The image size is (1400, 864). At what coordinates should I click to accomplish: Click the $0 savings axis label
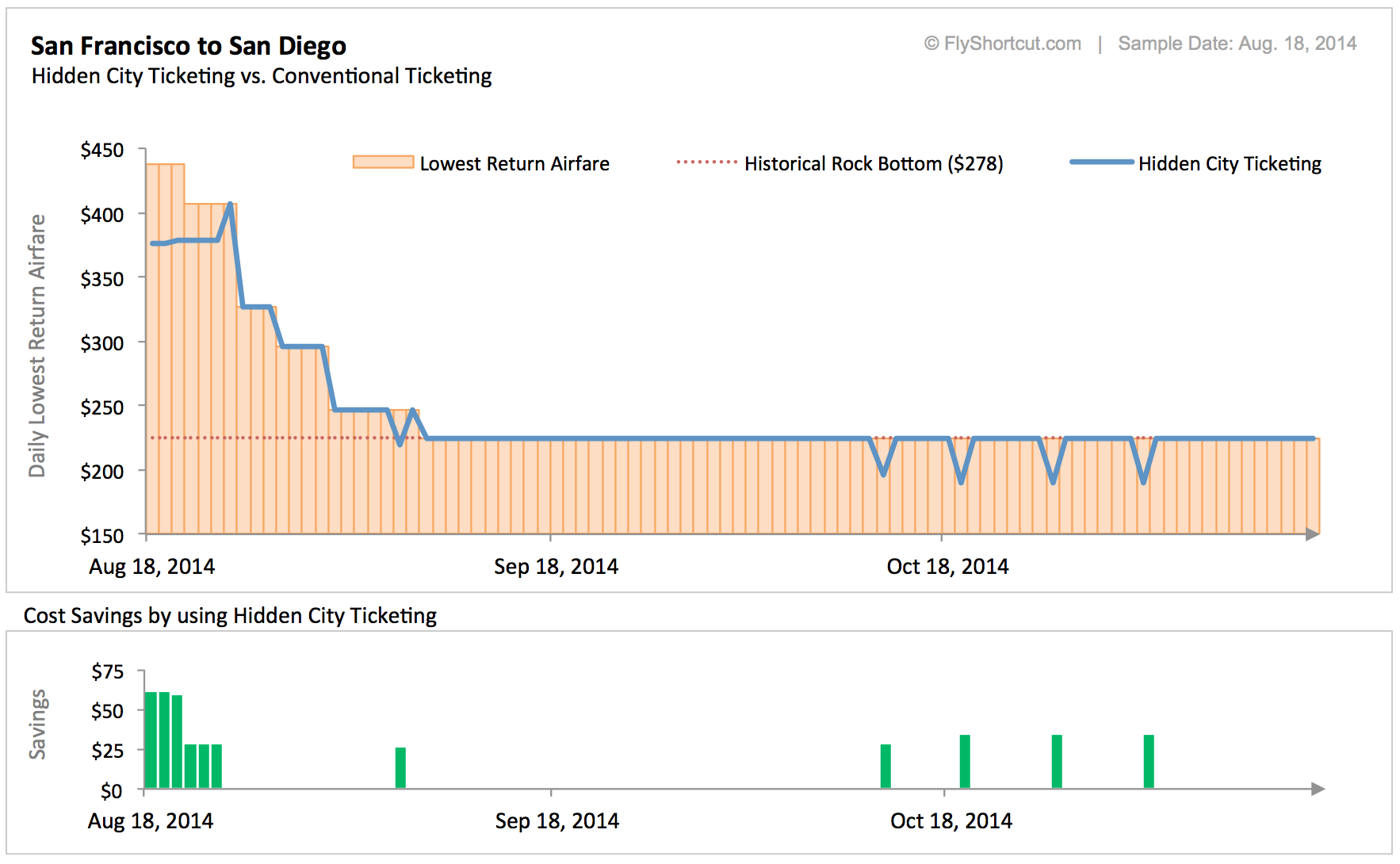[112, 791]
